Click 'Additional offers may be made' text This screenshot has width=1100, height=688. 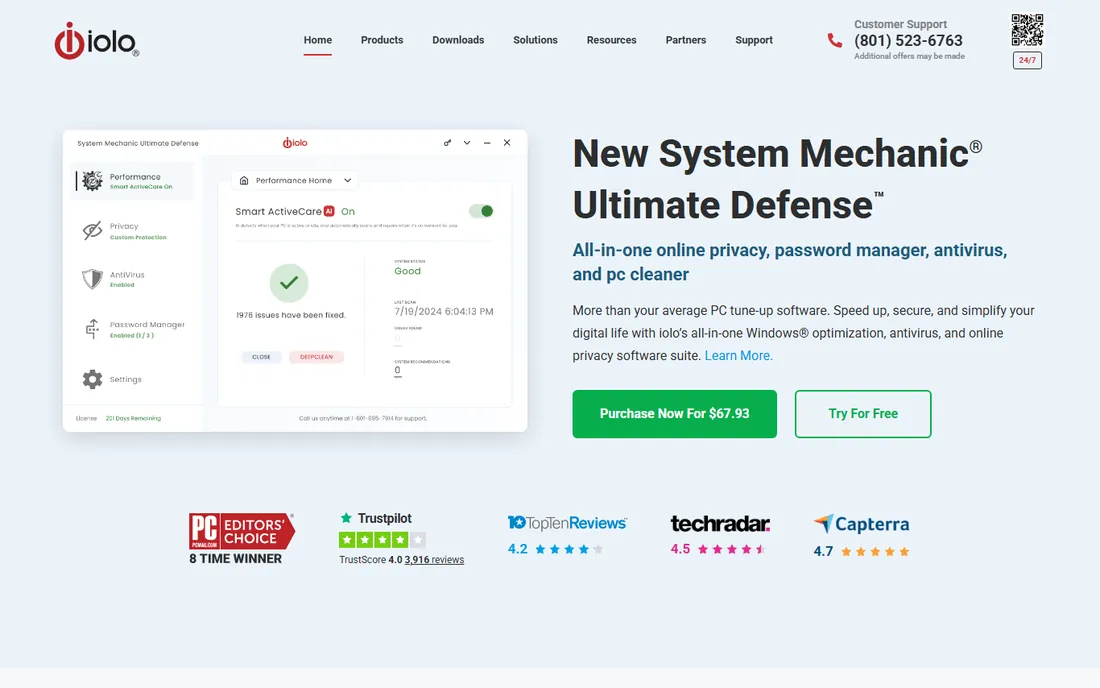click(x=909, y=56)
